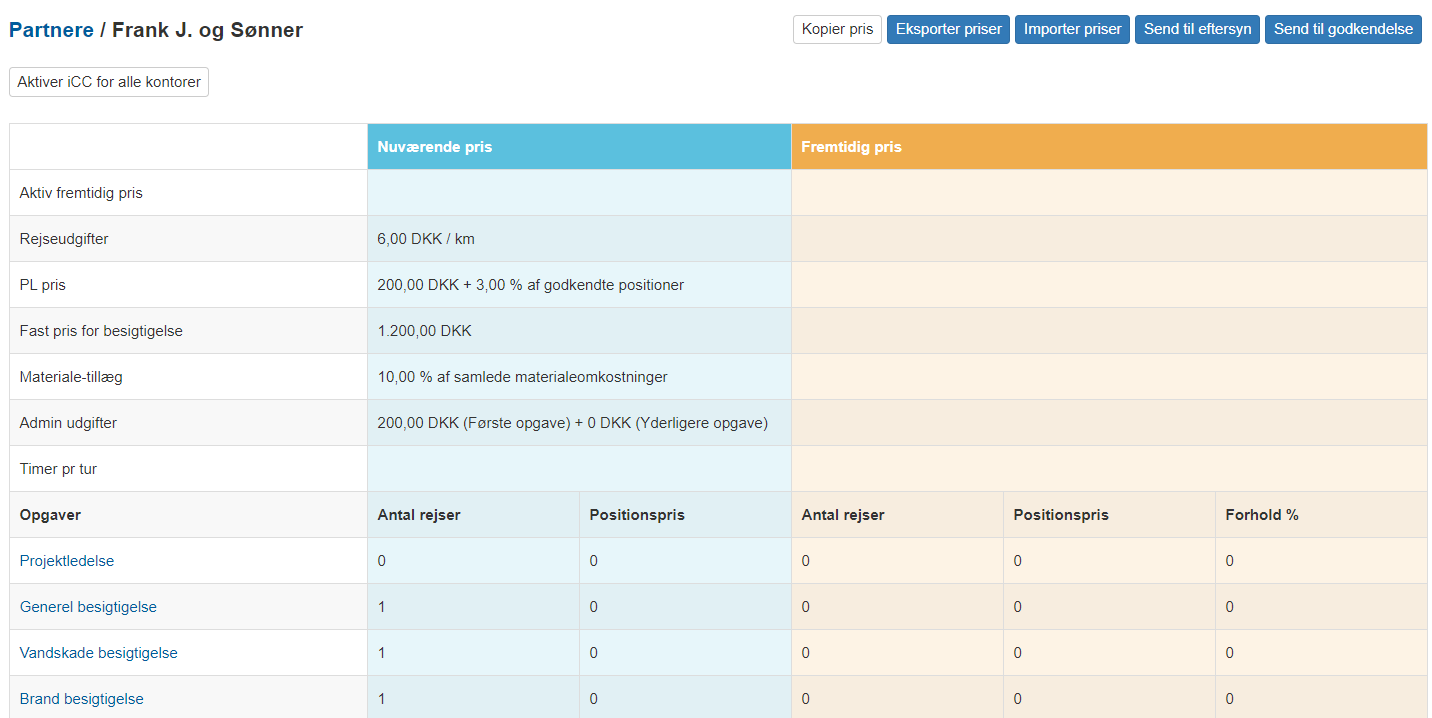Click Send til eftersyn button
Image resolution: width=1432 pixels, height=718 pixels.
(1197, 29)
